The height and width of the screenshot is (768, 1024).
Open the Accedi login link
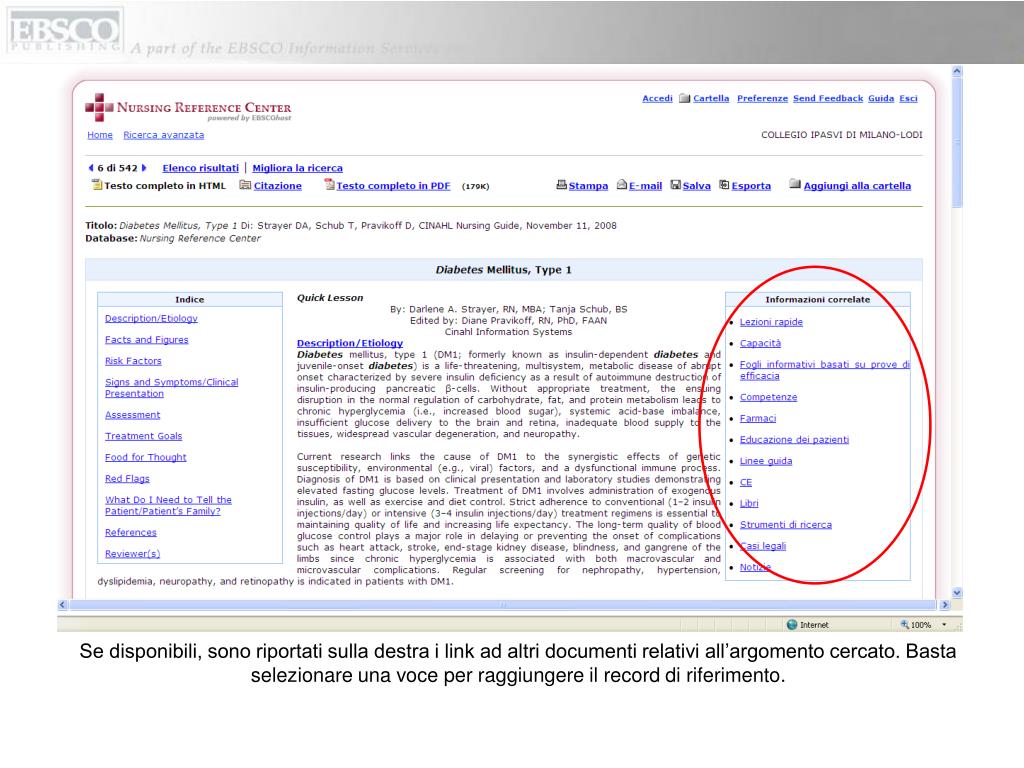(x=657, y=98)
